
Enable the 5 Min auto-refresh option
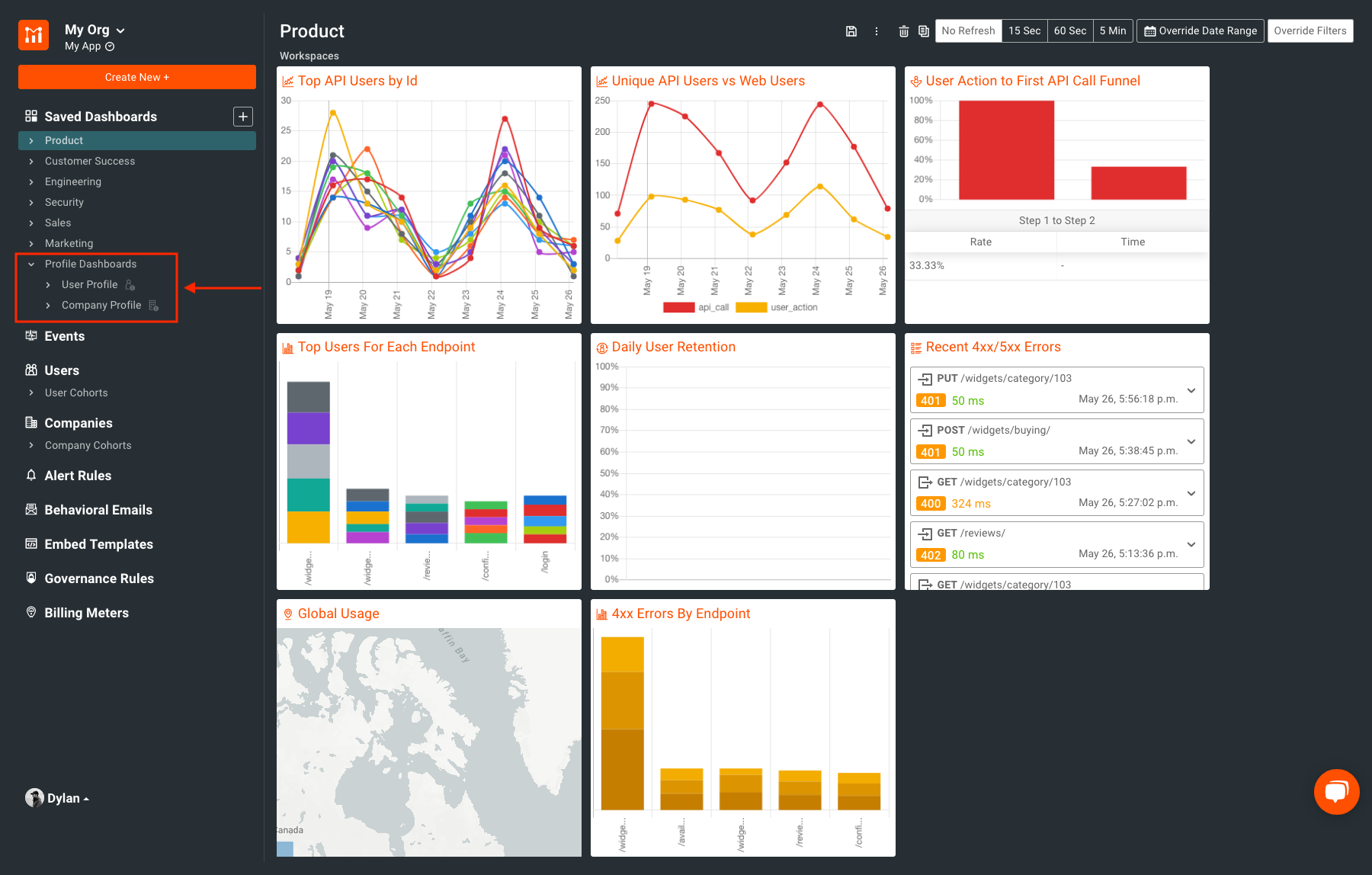(x=1113, y=31)
